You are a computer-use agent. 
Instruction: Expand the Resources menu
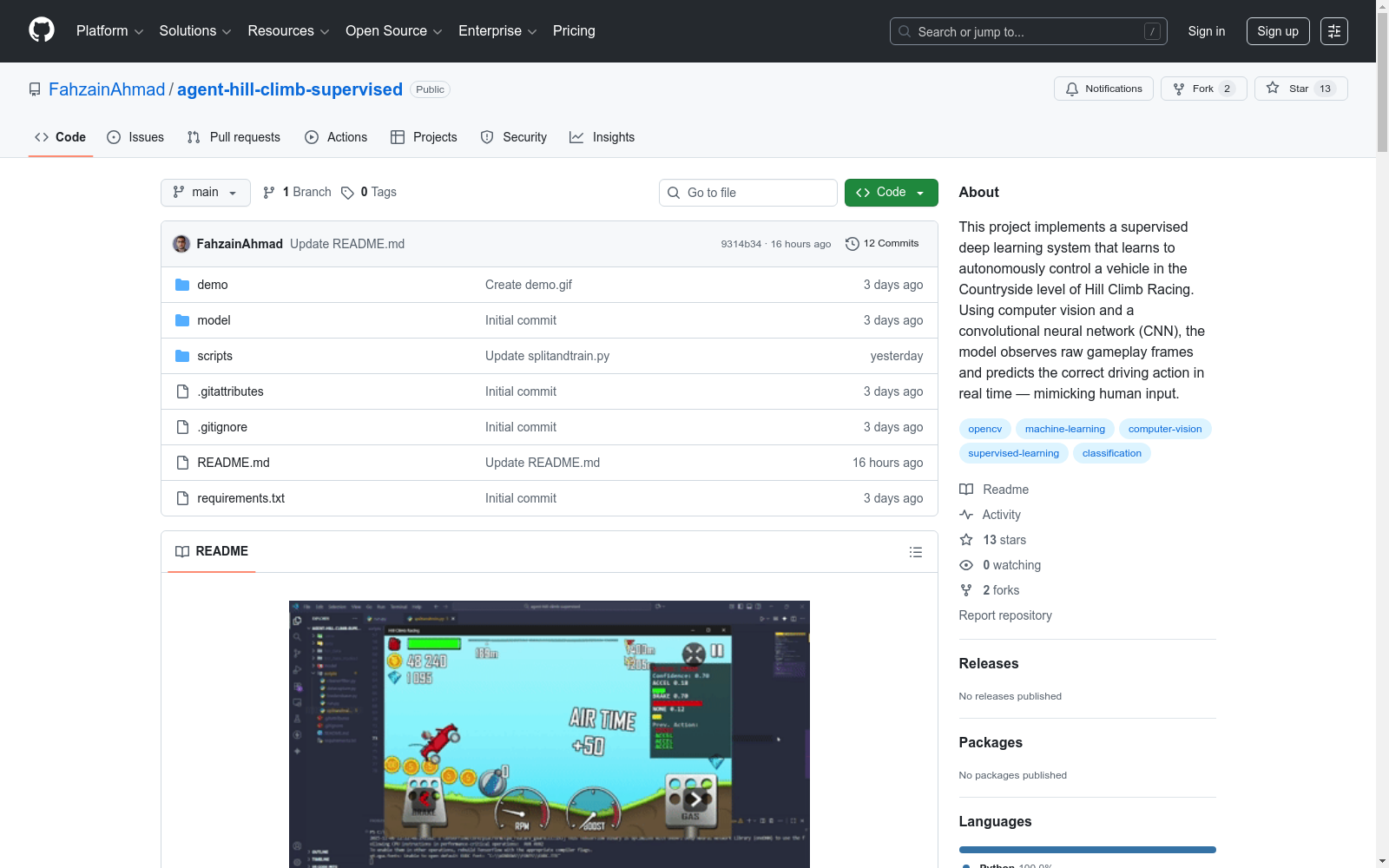[288, 31]
